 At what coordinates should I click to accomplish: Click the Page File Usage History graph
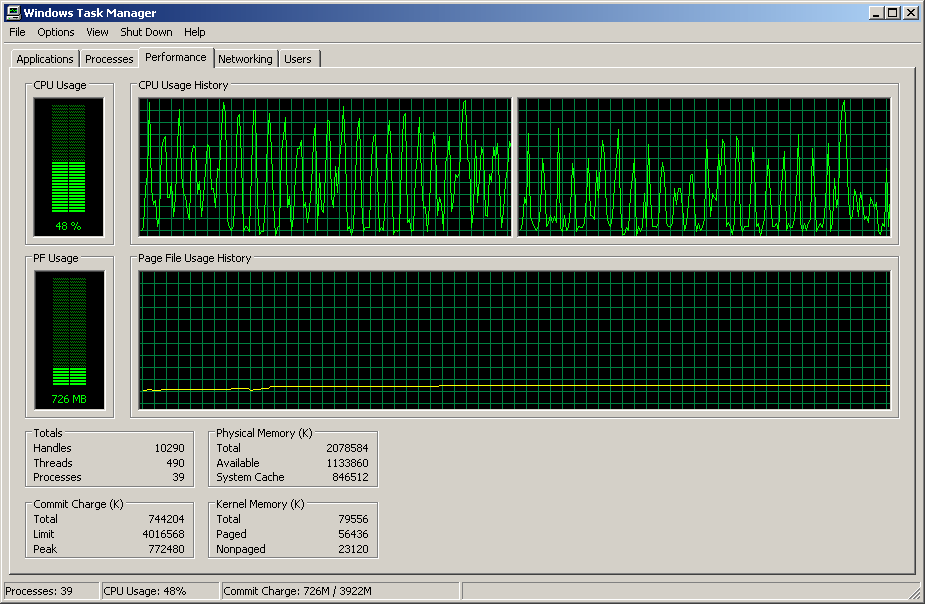coord(514,340)
